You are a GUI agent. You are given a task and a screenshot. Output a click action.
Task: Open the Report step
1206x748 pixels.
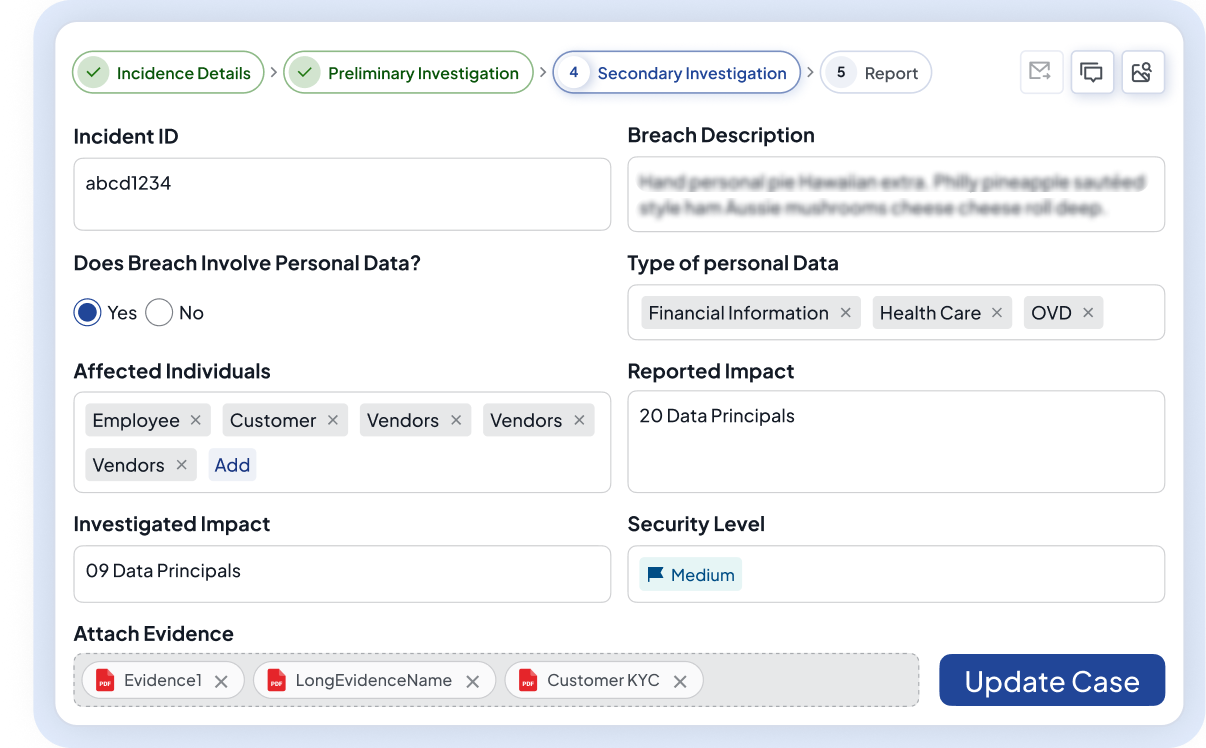[x=876, y=72]
